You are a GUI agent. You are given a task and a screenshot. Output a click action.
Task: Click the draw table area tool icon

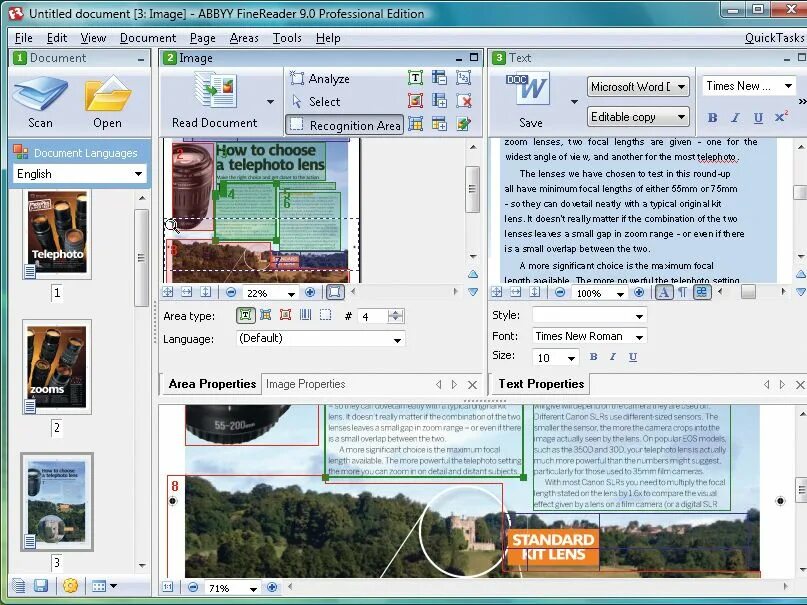(x=415, y=123)
